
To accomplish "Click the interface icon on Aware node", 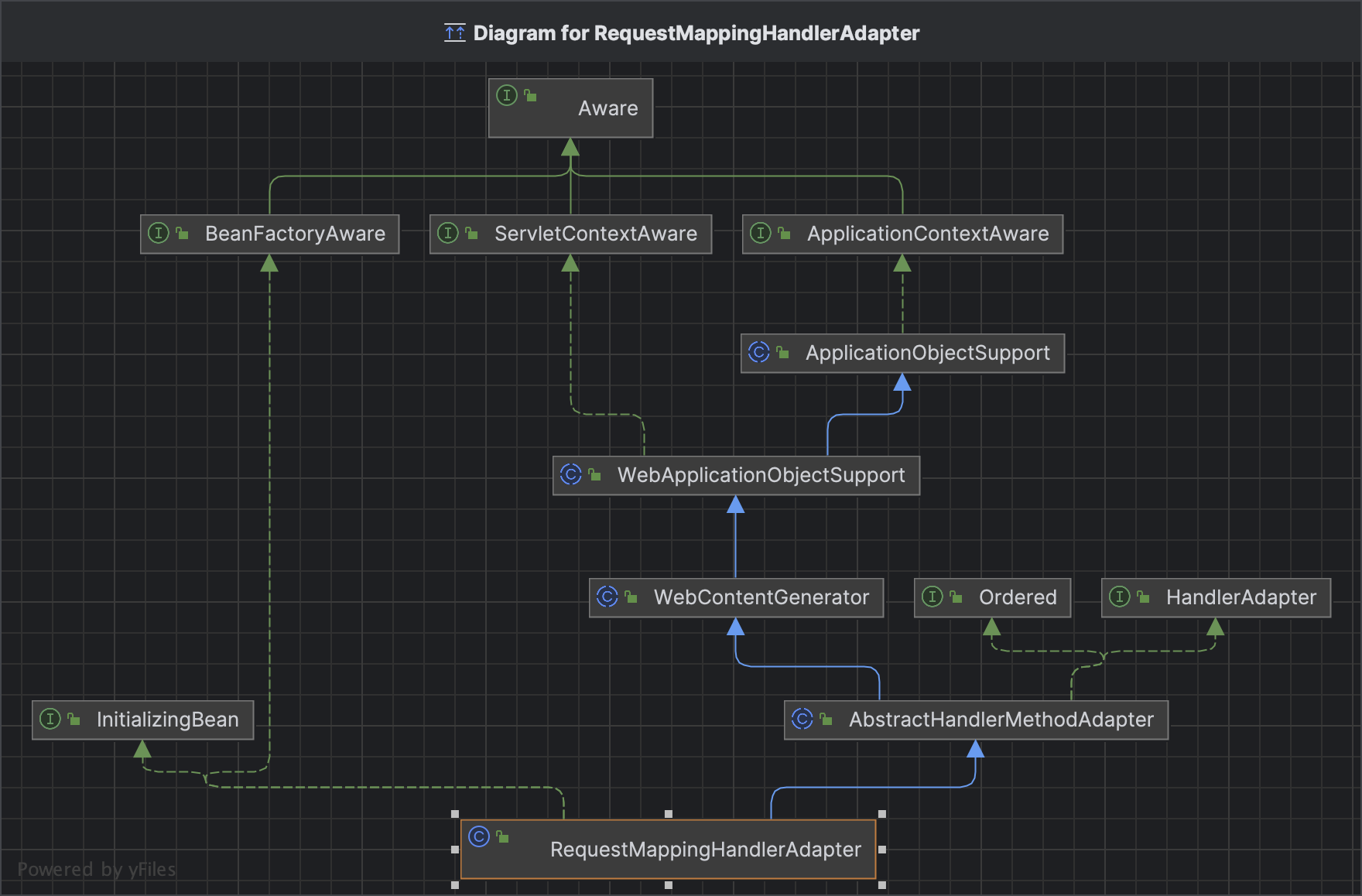I will 507,95.
